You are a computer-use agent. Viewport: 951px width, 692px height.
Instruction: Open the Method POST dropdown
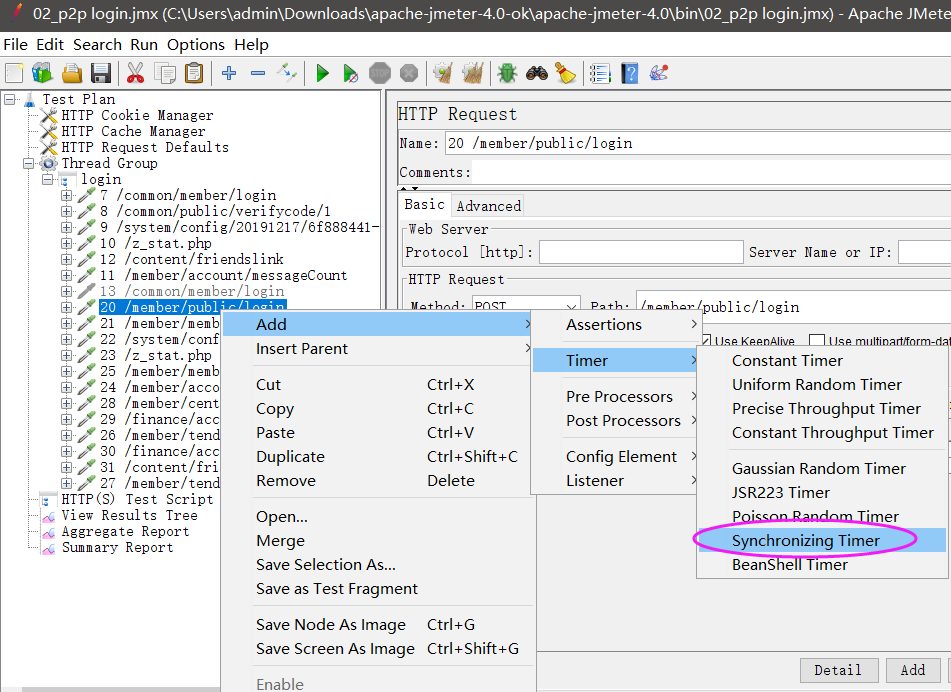point(526,306)
